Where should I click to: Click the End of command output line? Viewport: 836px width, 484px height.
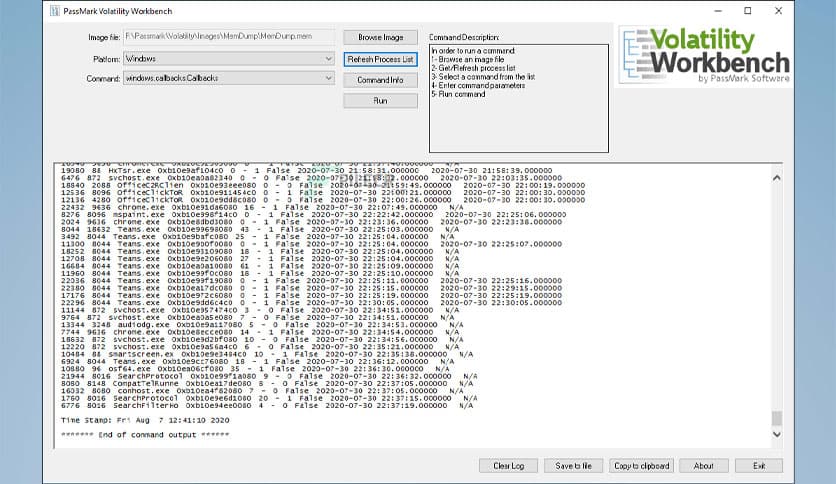(x=145, y=435)
